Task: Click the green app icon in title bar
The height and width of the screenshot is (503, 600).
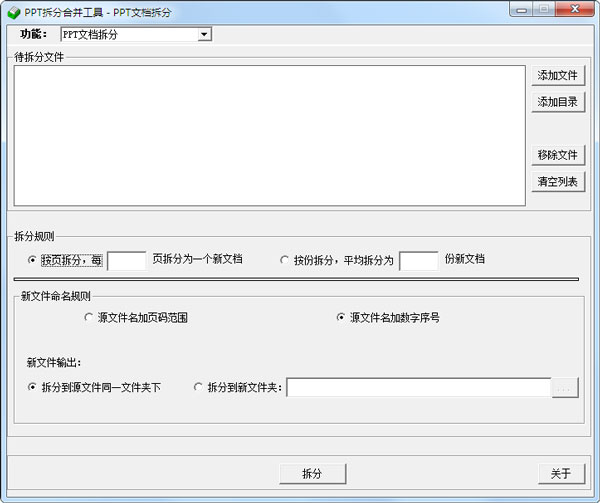Action: pos(13,13)
